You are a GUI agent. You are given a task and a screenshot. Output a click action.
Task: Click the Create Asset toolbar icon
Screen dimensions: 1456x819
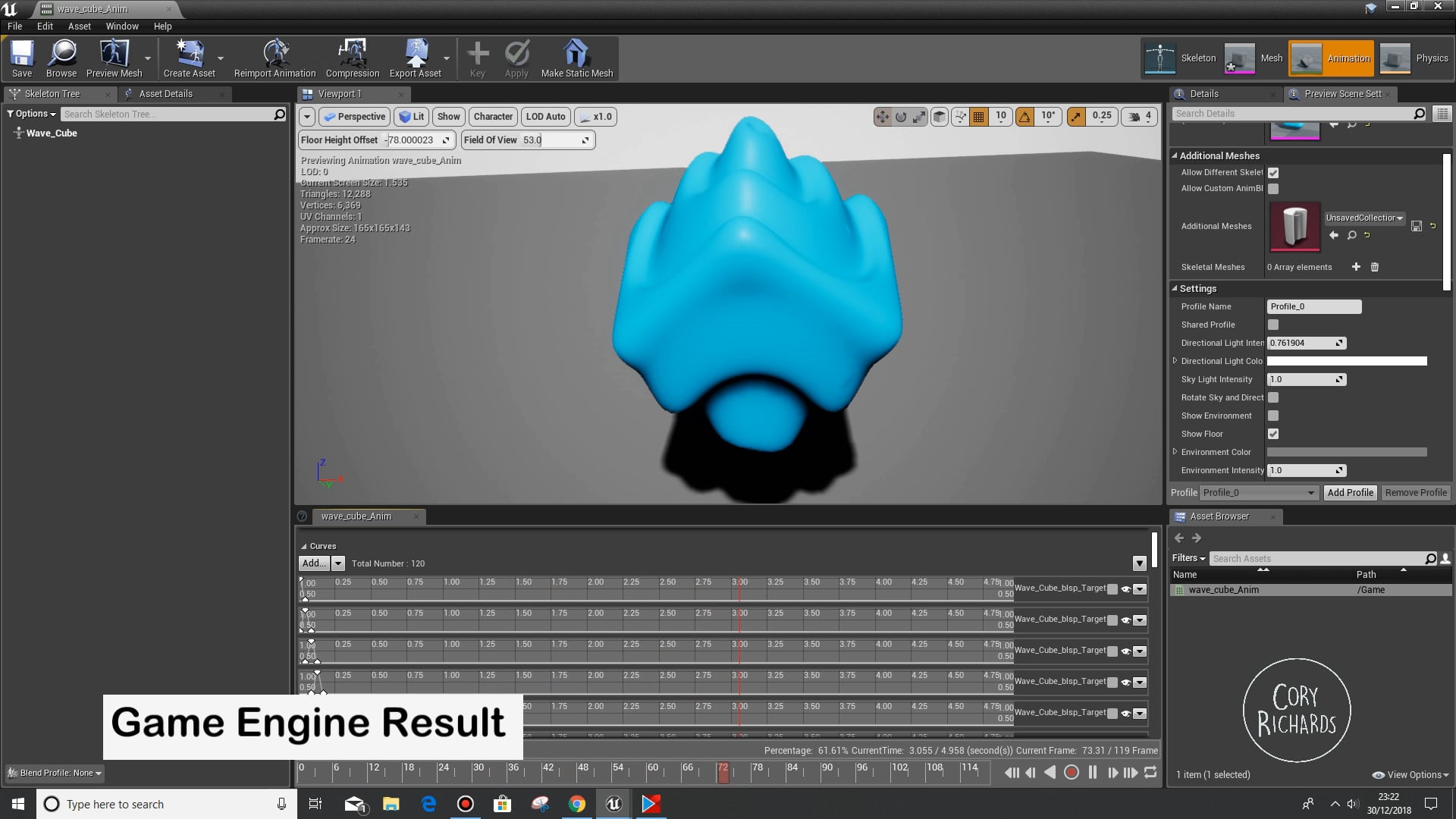pyautogui.click(x=190, y=58)
